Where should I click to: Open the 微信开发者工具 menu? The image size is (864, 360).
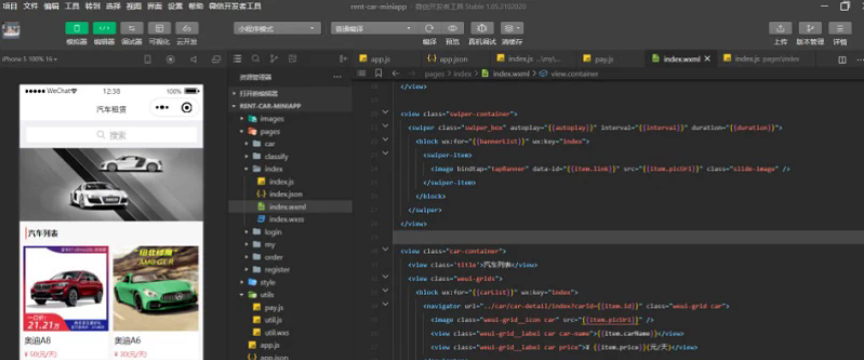click(235, 6)
